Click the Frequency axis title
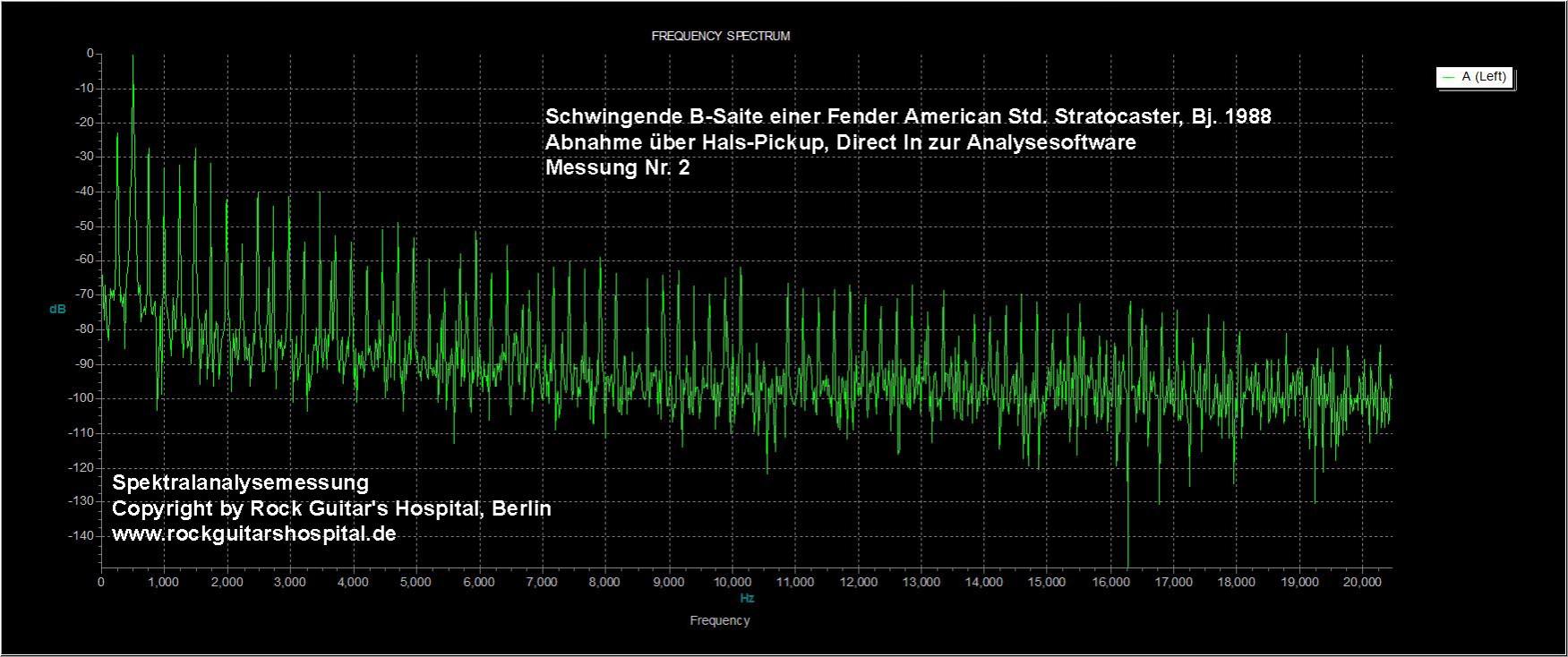This screenshot has height=657, width=1568. 720,620
